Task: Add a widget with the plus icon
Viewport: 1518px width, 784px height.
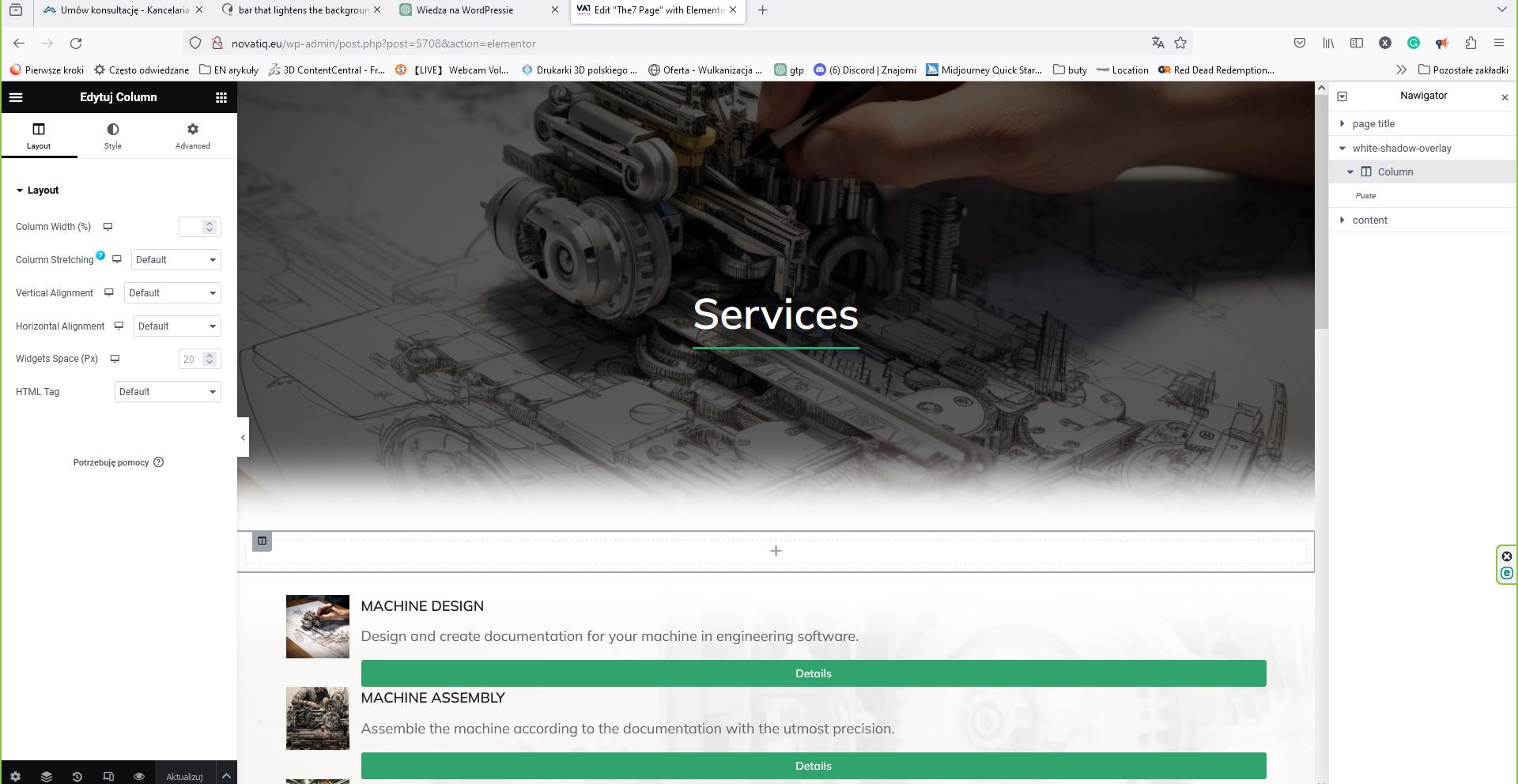Action: point(776,551)
